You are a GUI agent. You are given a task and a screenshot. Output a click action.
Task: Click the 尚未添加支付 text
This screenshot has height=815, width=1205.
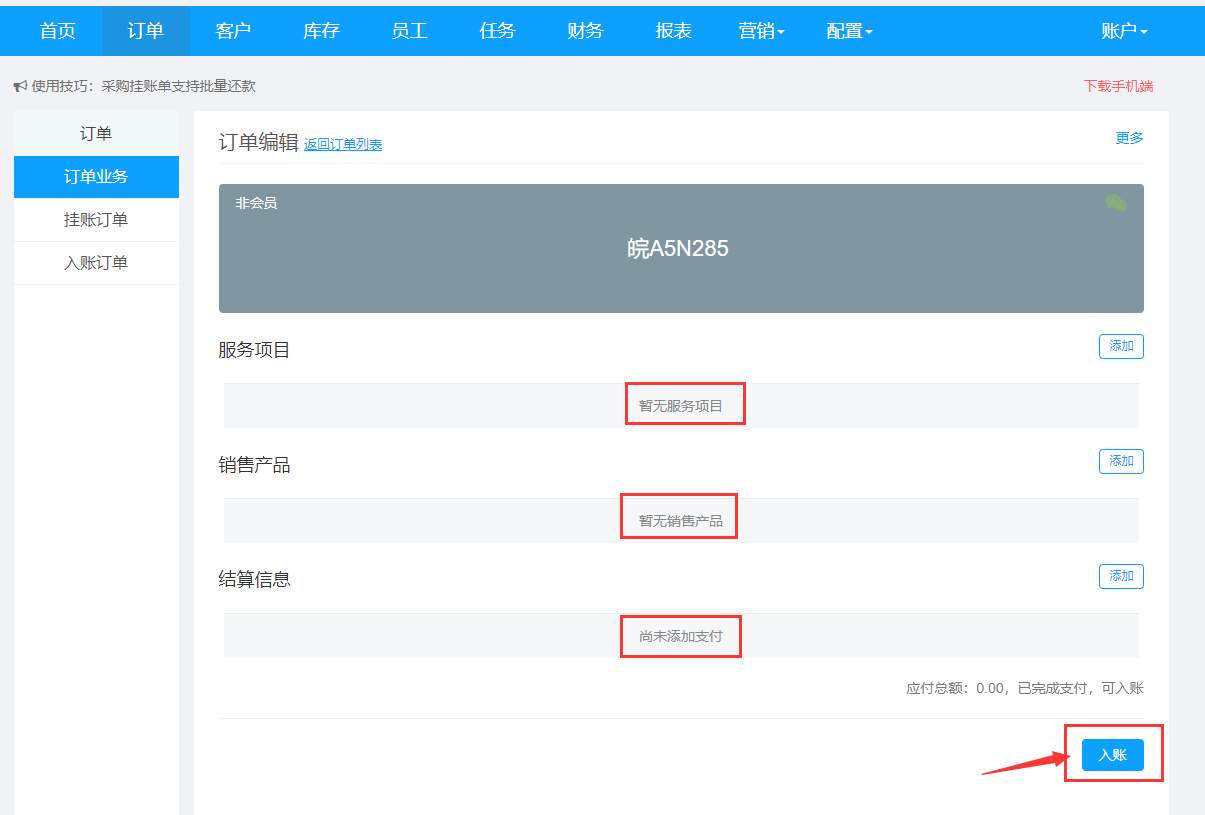[x=681, y=636]
